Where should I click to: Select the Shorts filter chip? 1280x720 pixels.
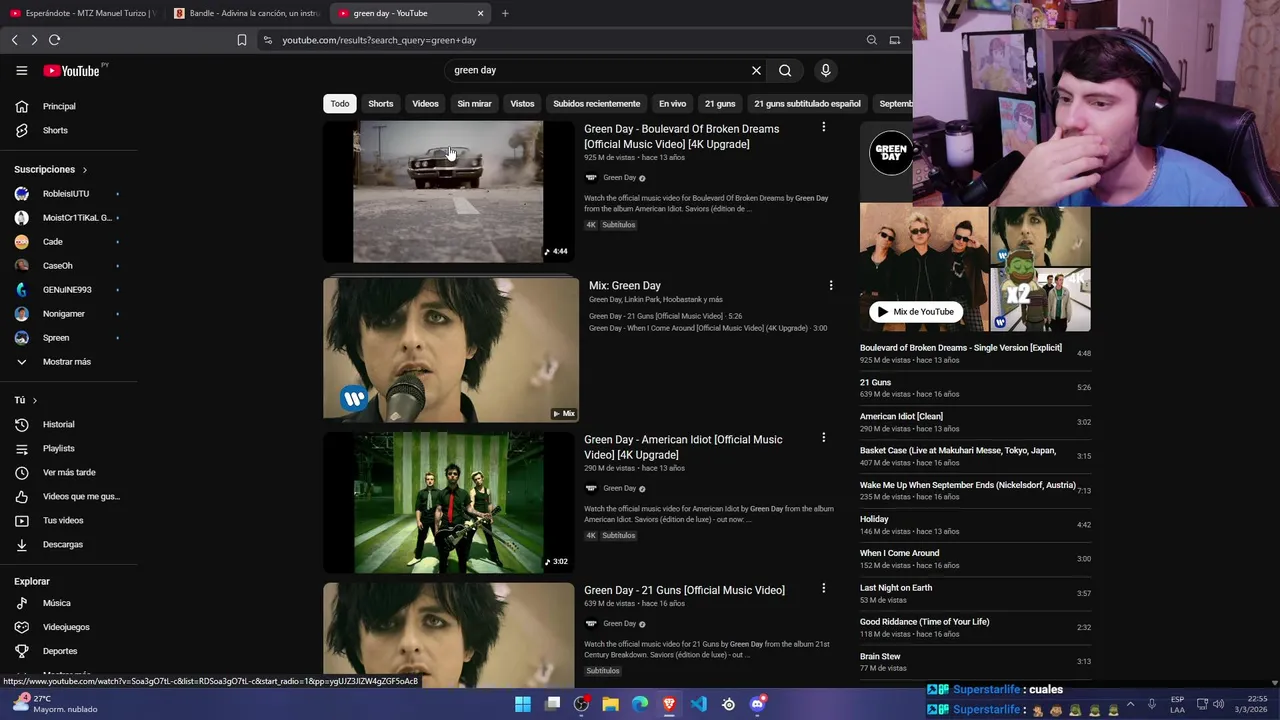tap(381, 103)
